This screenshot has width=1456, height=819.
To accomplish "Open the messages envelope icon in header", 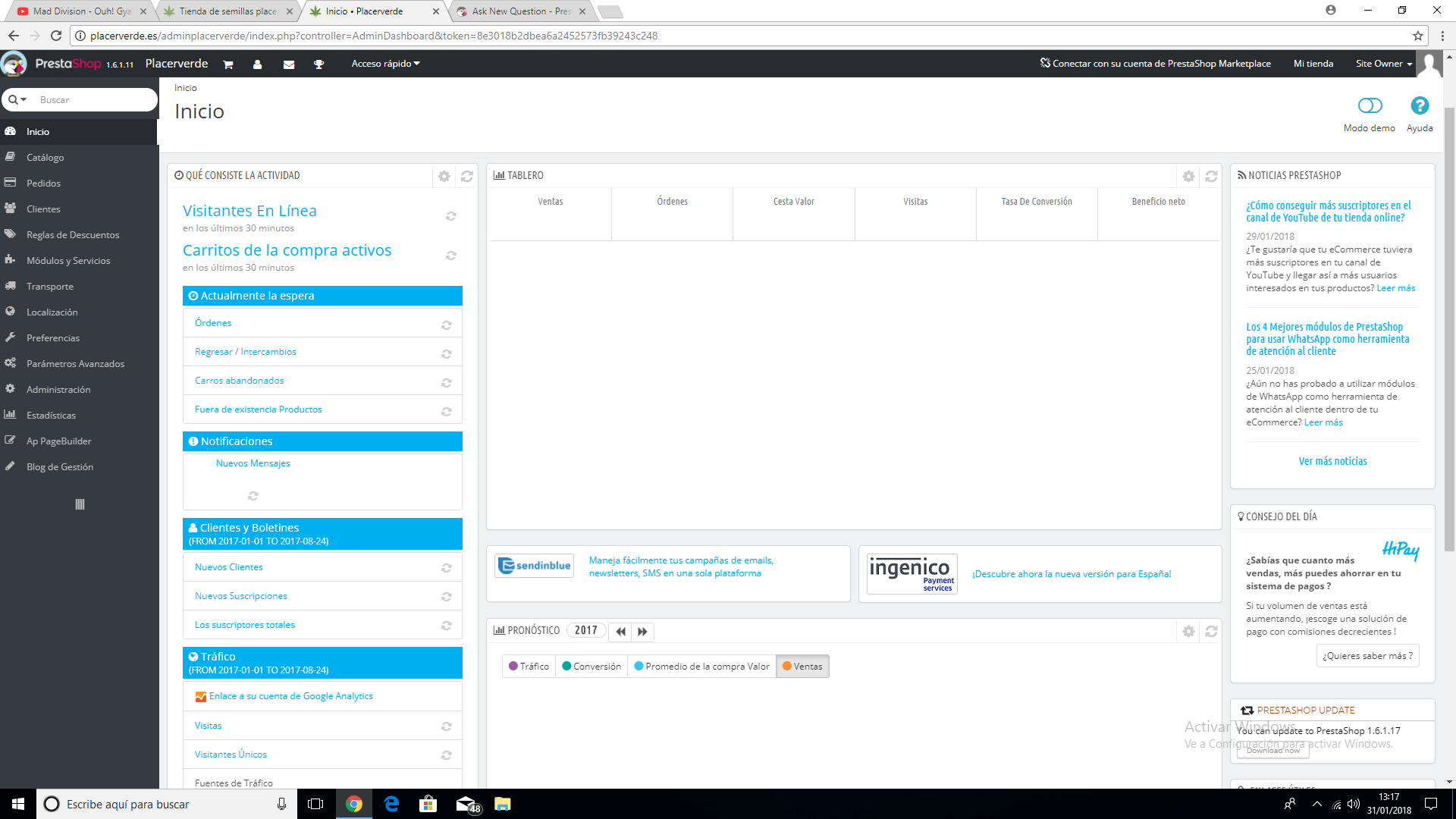I will [x=289, y=64].
